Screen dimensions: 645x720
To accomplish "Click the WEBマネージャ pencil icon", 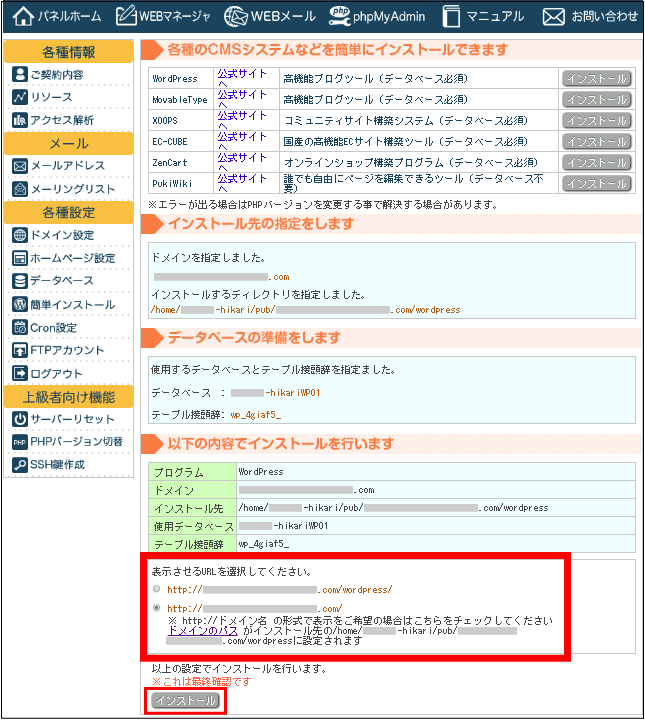I will coord(126,16).
